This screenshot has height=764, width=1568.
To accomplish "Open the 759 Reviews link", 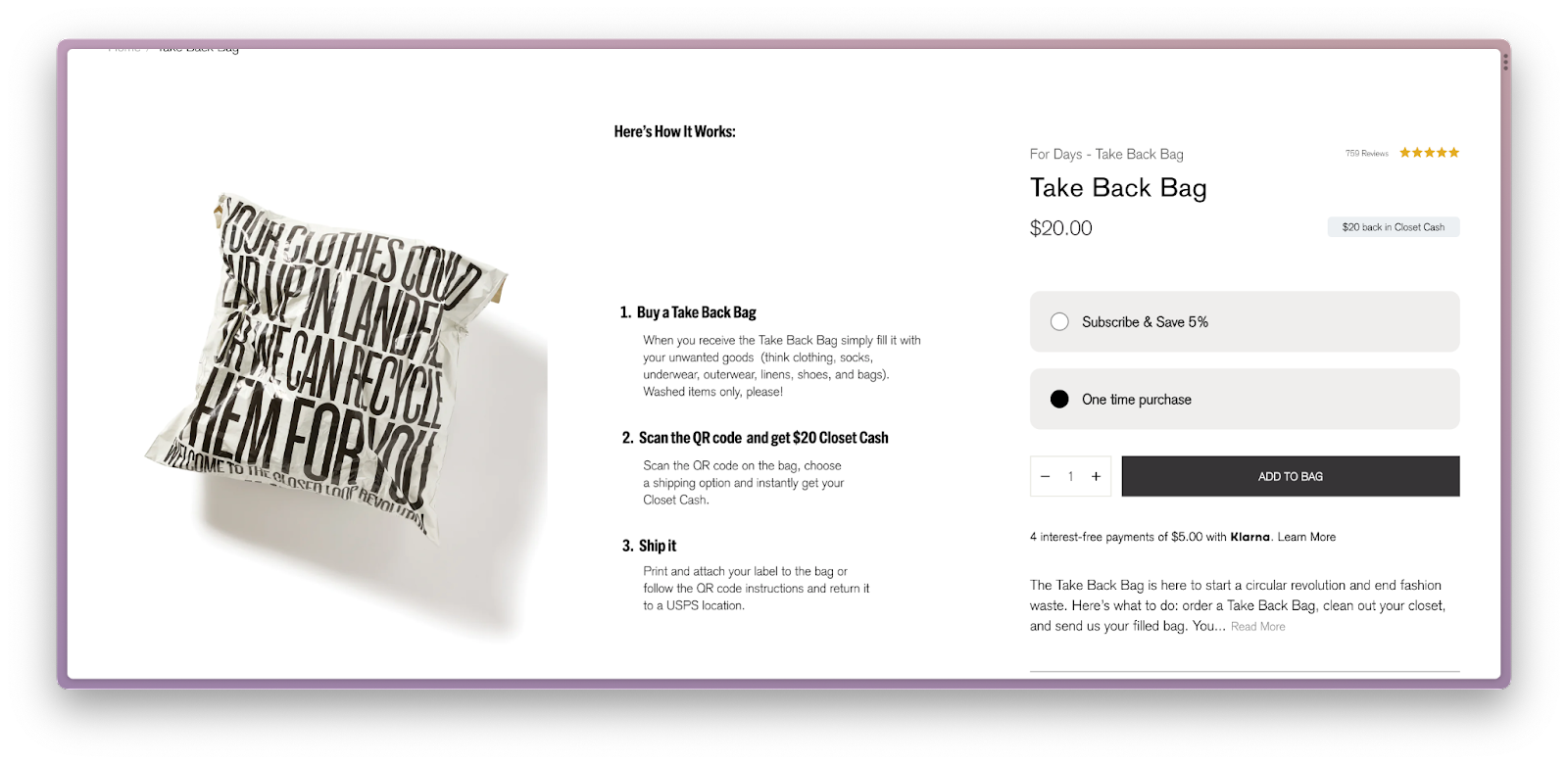I will [1365, 153].
